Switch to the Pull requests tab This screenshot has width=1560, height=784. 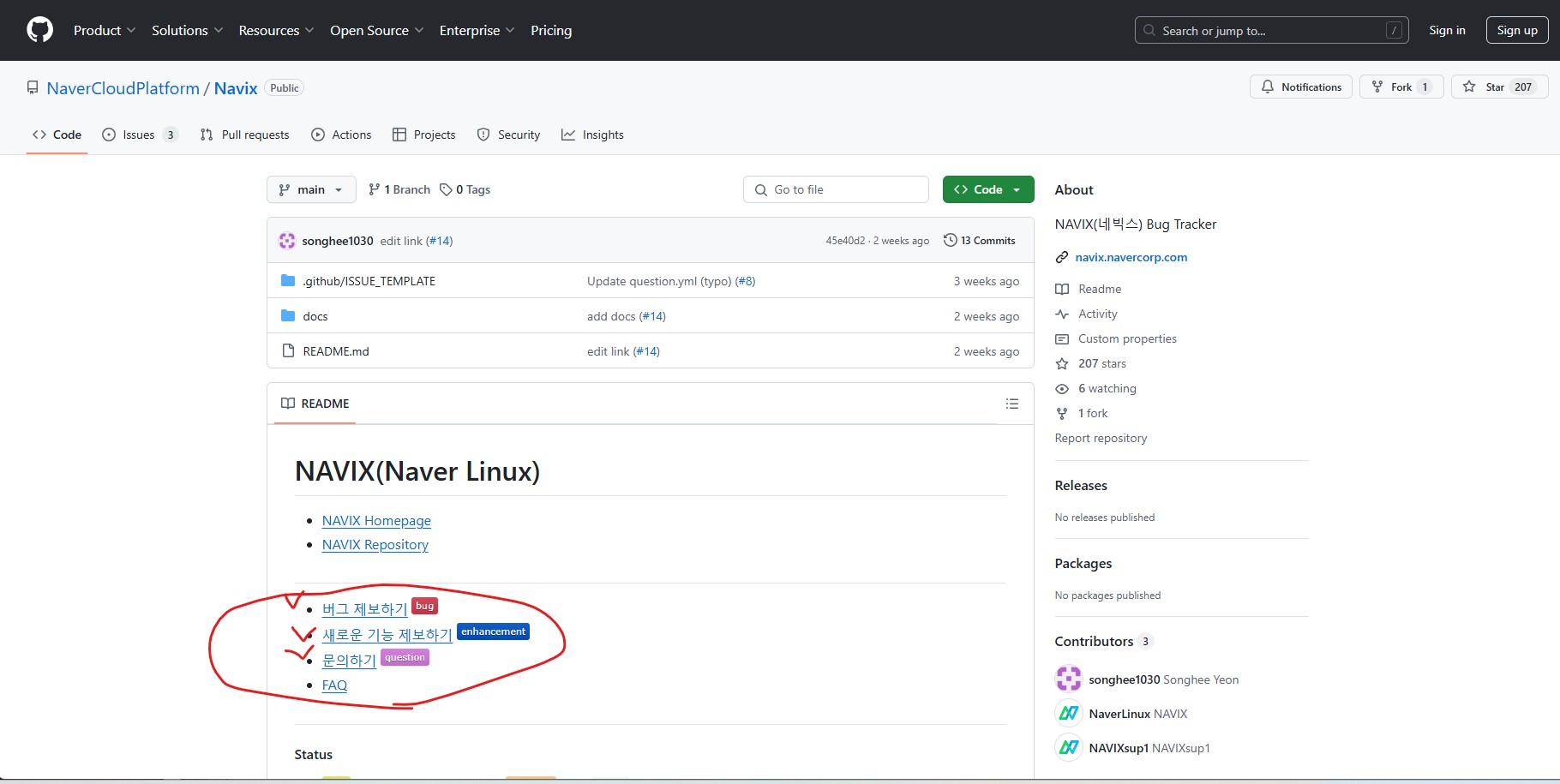(244, 135)
